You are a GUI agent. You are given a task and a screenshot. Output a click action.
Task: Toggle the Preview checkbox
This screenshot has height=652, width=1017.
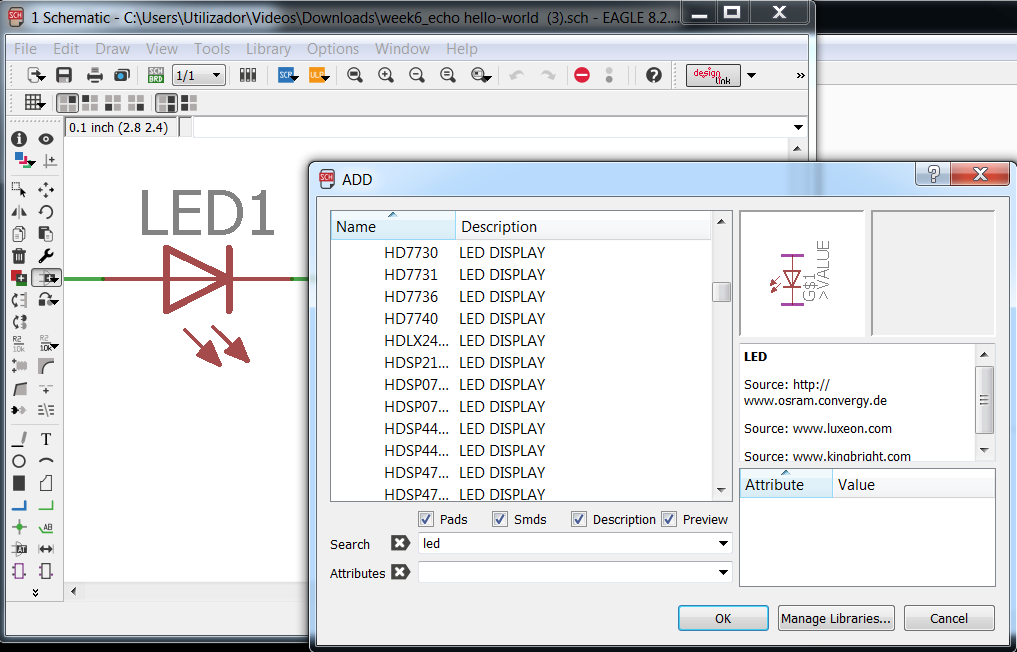point(669,519)
